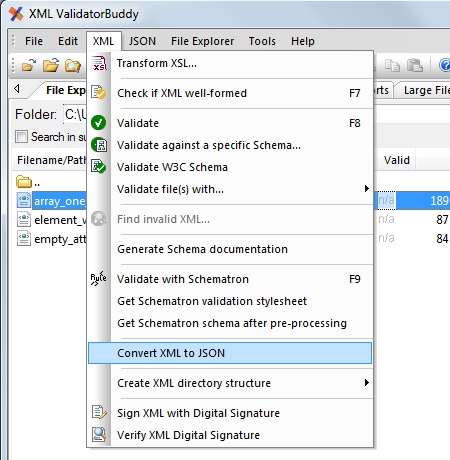The width and height of the screenshot is (450, 460).
Task: Click the element_v file icon
Action: tap(24, 220)
